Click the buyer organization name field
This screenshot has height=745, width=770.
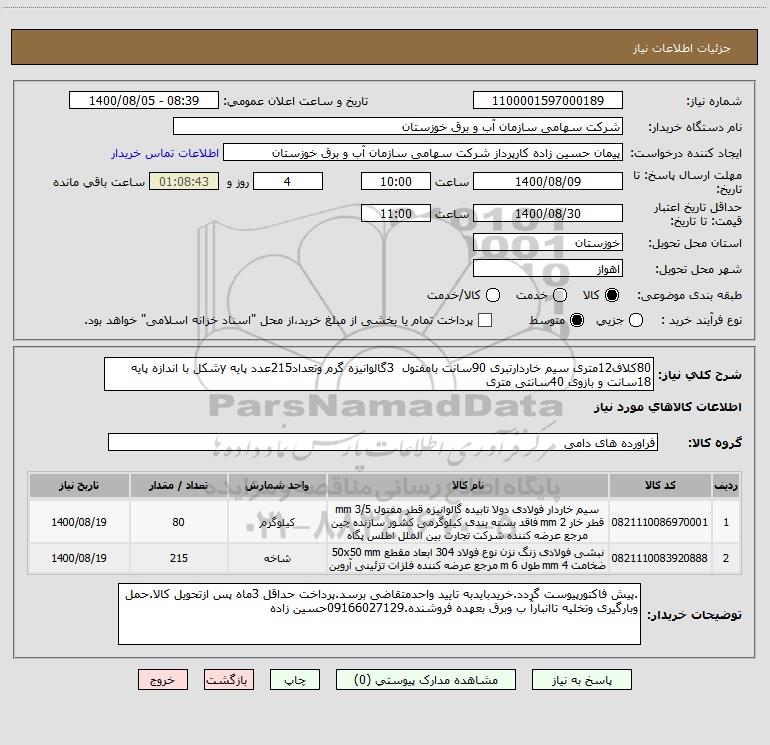tap(398, 127)
